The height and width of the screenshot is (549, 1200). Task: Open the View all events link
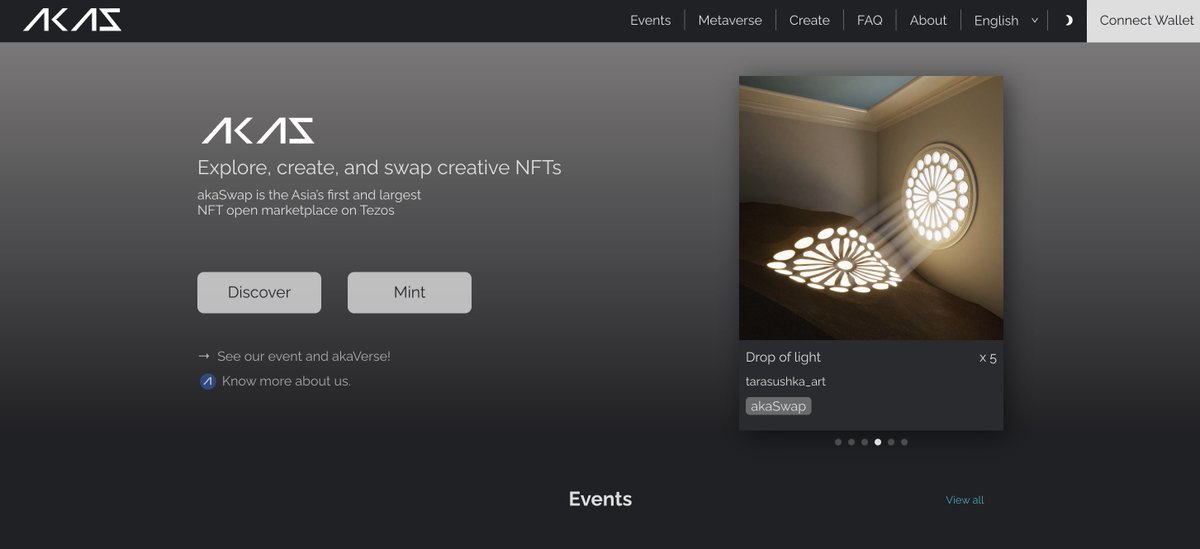pos(965,500)
